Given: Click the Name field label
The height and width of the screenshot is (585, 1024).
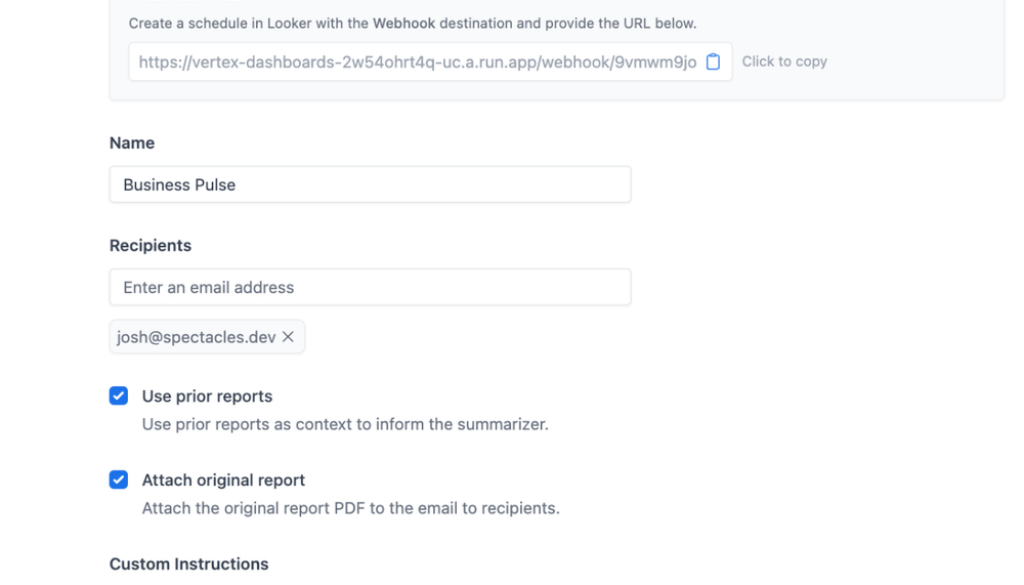Looking at the screenshot, I should point(132,143).
